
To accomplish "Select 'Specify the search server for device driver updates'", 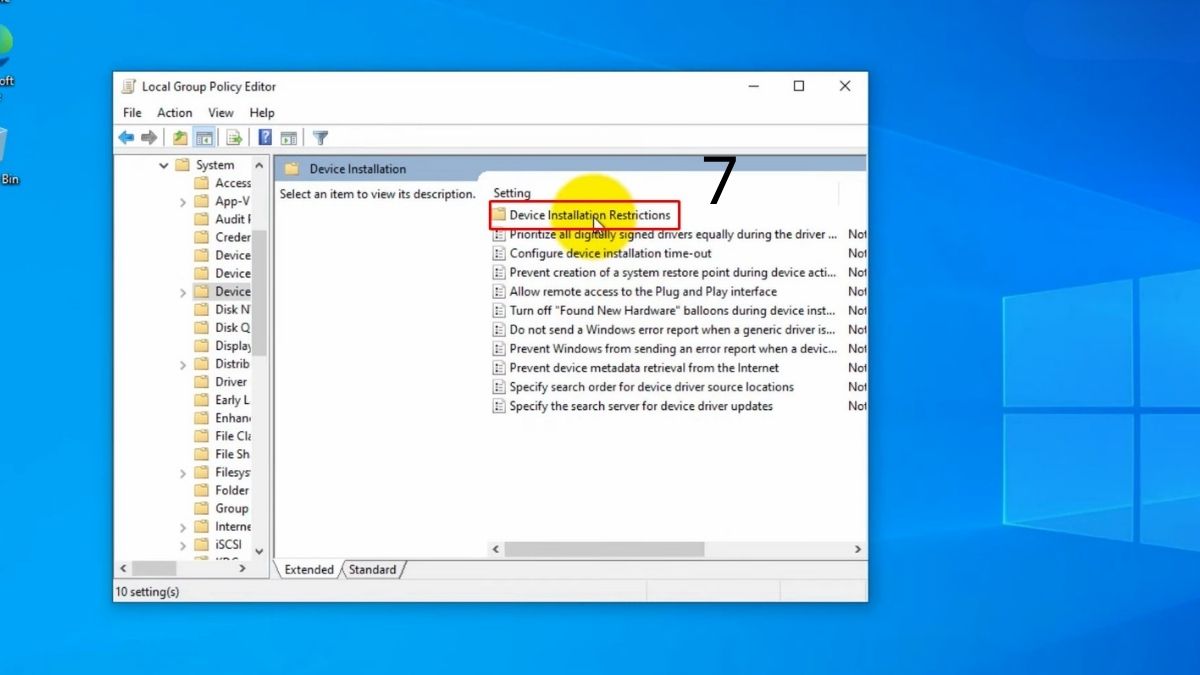I will [641, 406].
